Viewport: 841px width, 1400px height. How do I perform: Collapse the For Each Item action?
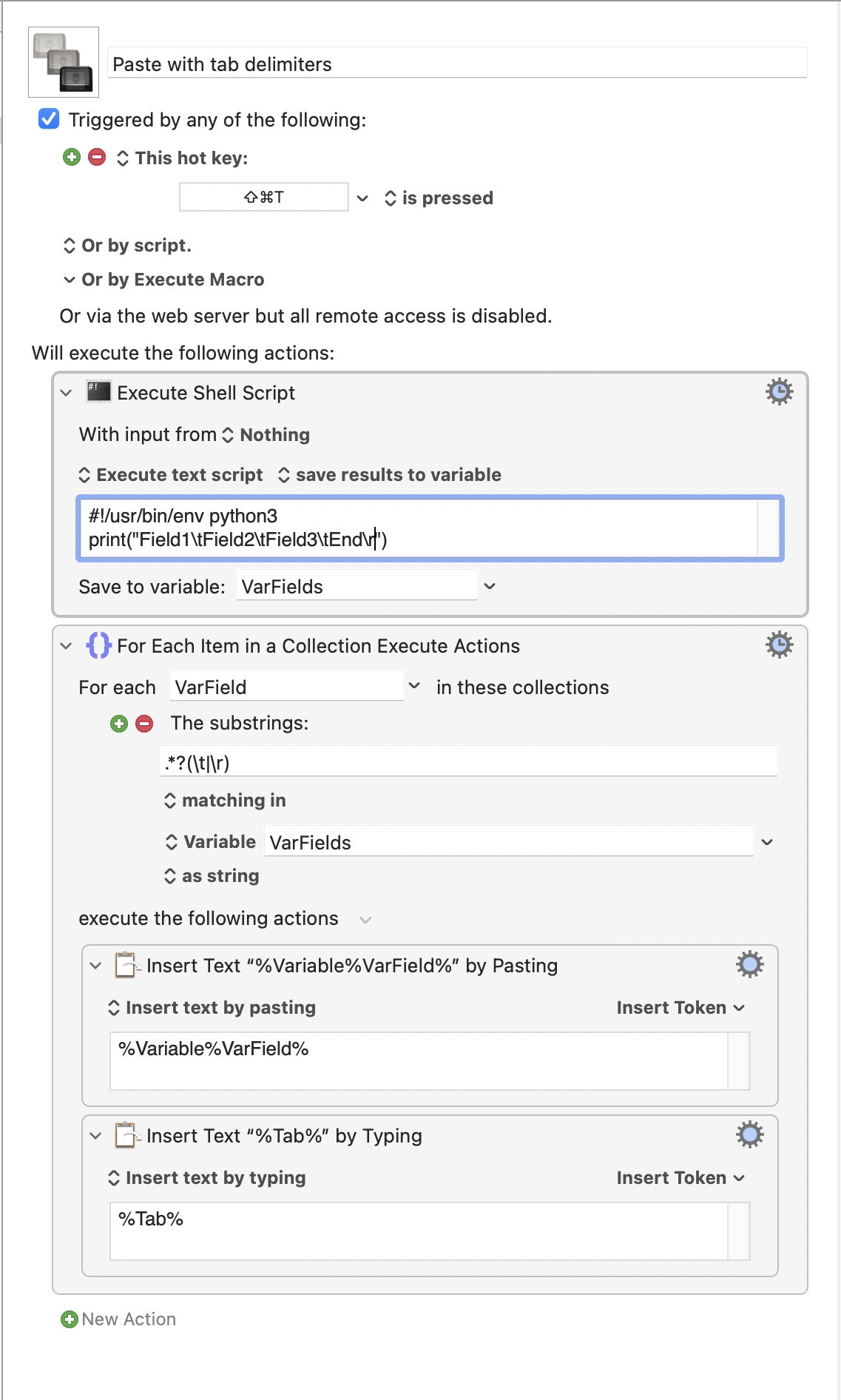pos(67,646)
